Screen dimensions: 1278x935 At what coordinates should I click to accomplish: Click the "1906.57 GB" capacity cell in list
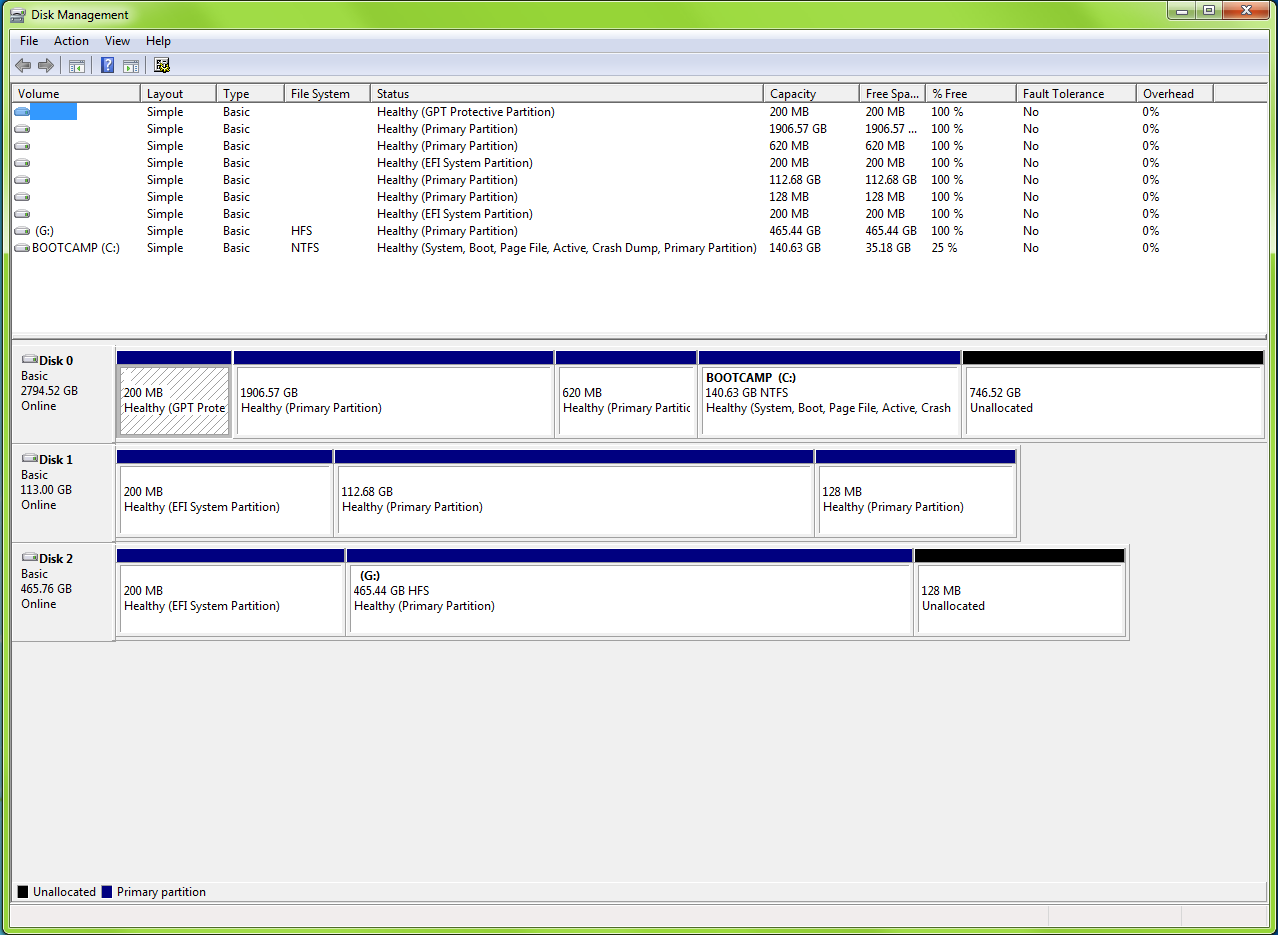(x=798, y=129)
